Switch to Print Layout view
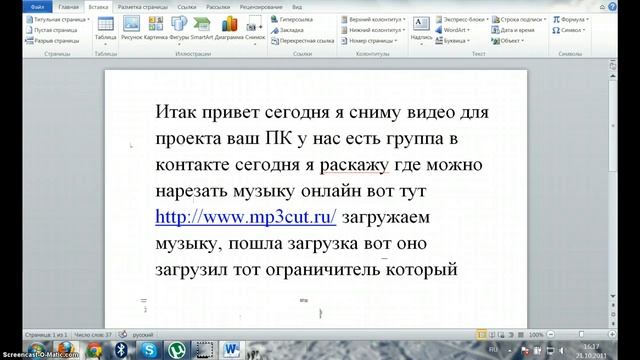This screenshot has width=640, height=360. (x=482, y=335)
